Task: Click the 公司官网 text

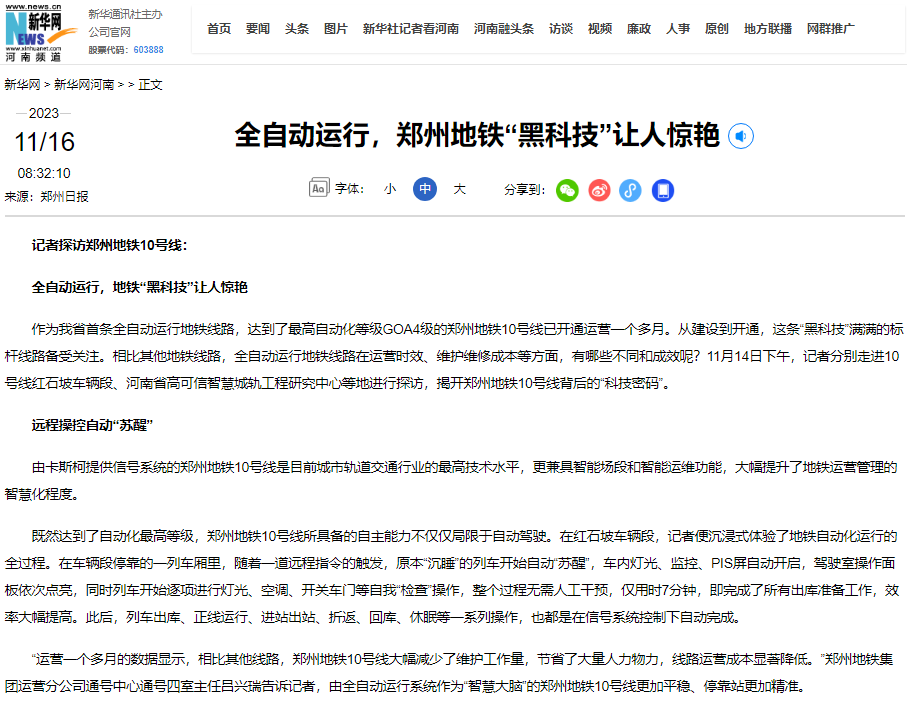Action: (109, 32)
